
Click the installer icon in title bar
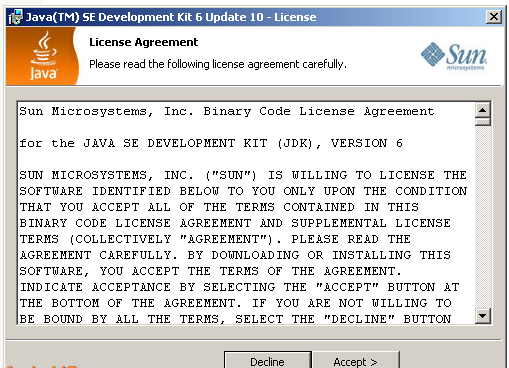point(15,17)
